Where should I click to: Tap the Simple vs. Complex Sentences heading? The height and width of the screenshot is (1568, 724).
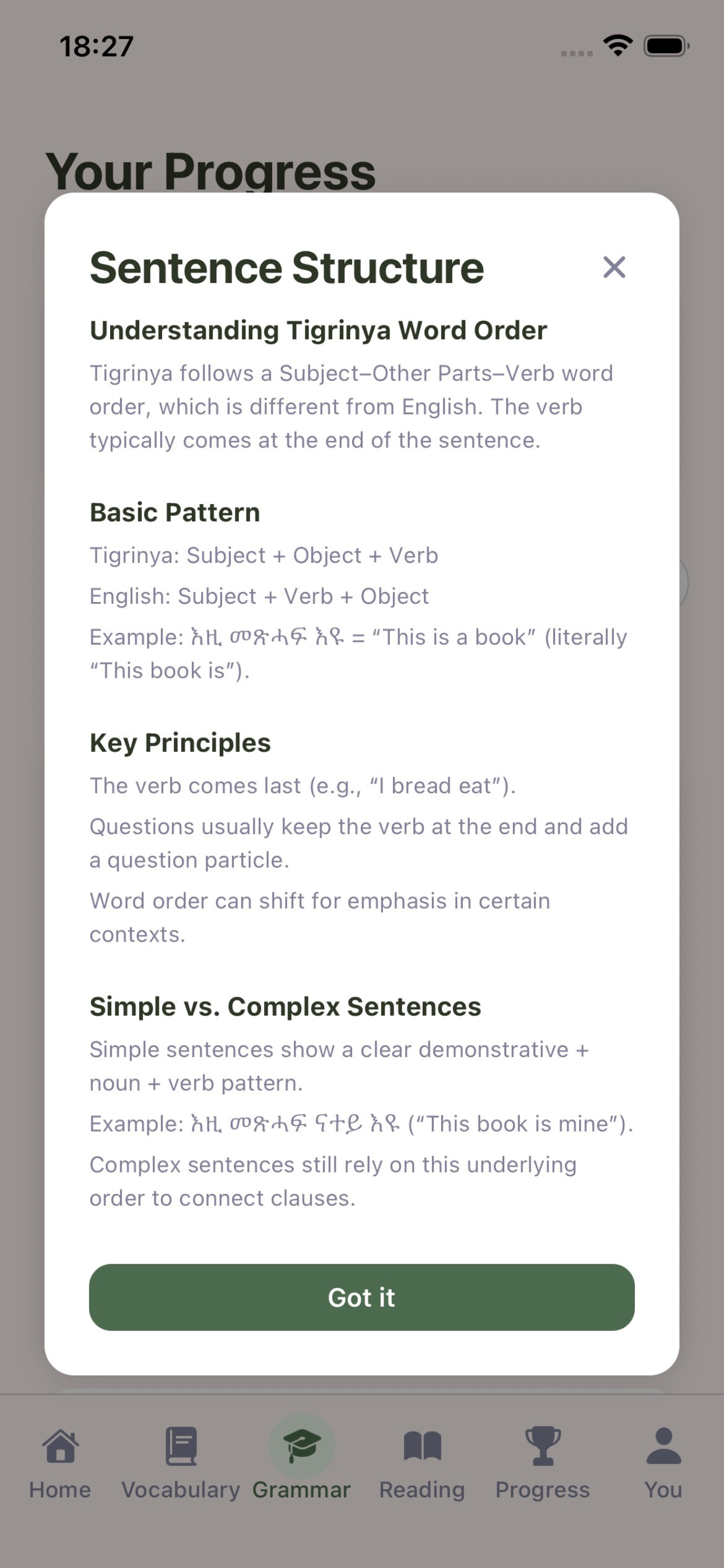(x=285, y=1007)
